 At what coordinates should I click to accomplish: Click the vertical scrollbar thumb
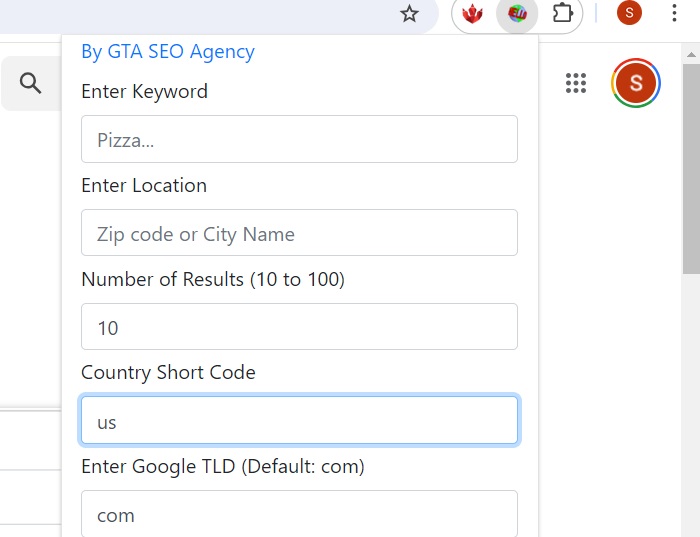tap(691, 169)
